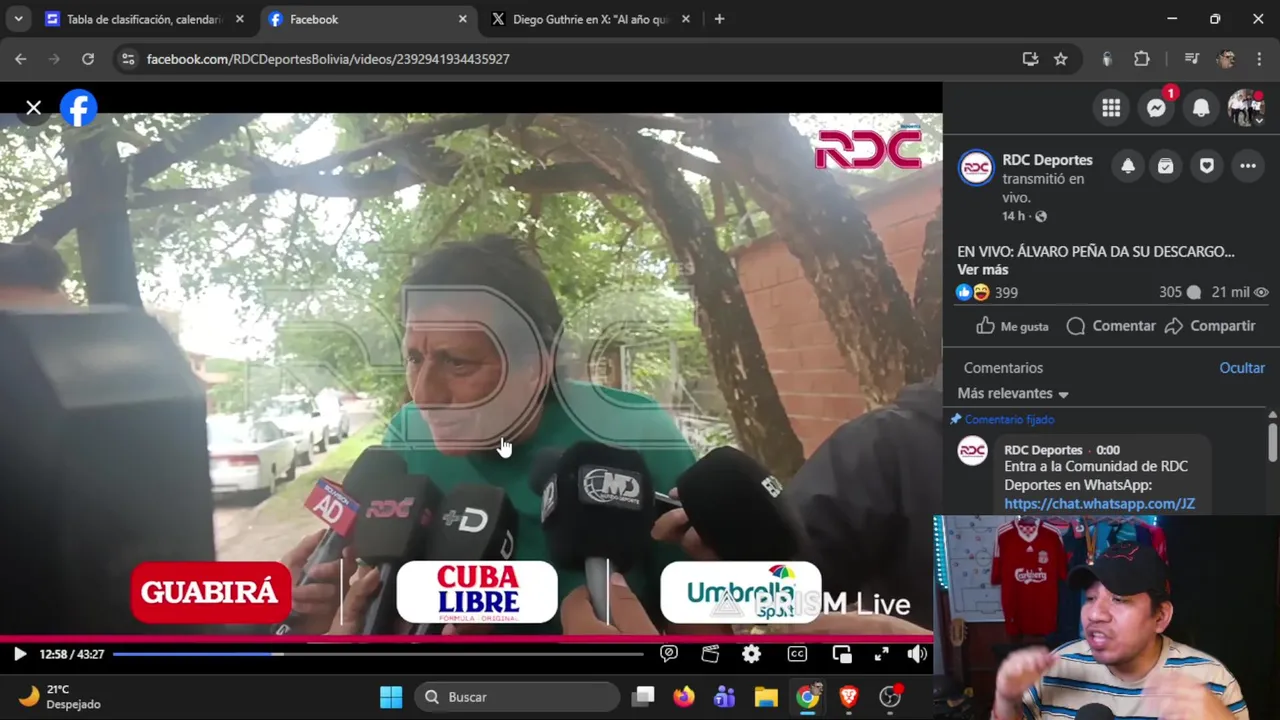Open the weather widget showing 21°C
The height and width of the screenshot is (720, 1280).
pyautogui.click(x=60, y=697)
